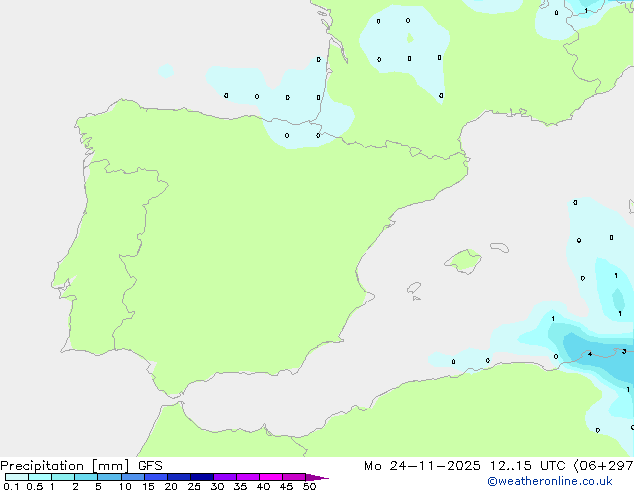Click the "15" legend scale label
The image size is (634, 490).
tap(148, 486)
